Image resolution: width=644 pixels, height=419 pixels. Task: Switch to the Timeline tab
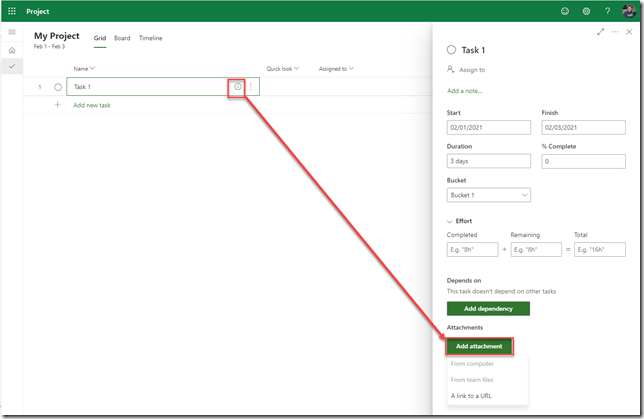tap(151, 38)
